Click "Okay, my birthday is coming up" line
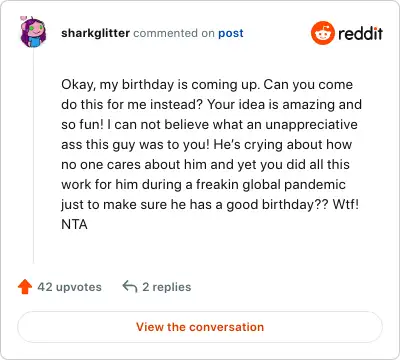The width and height of the screenshot is (400, 360). (x=159, y=85)
